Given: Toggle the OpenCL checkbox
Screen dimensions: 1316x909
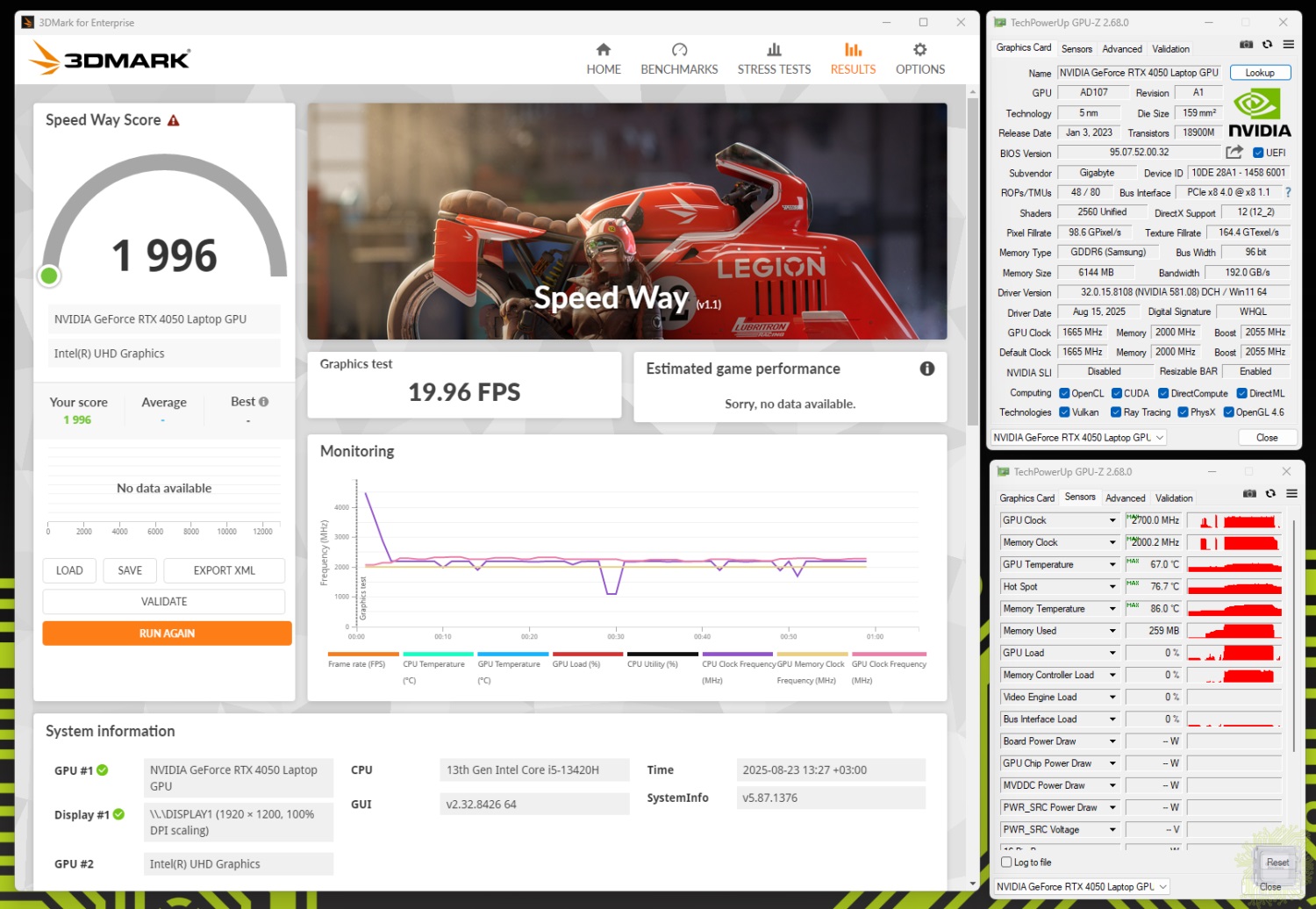Looking at the screenshot, I should point(1064,393).
